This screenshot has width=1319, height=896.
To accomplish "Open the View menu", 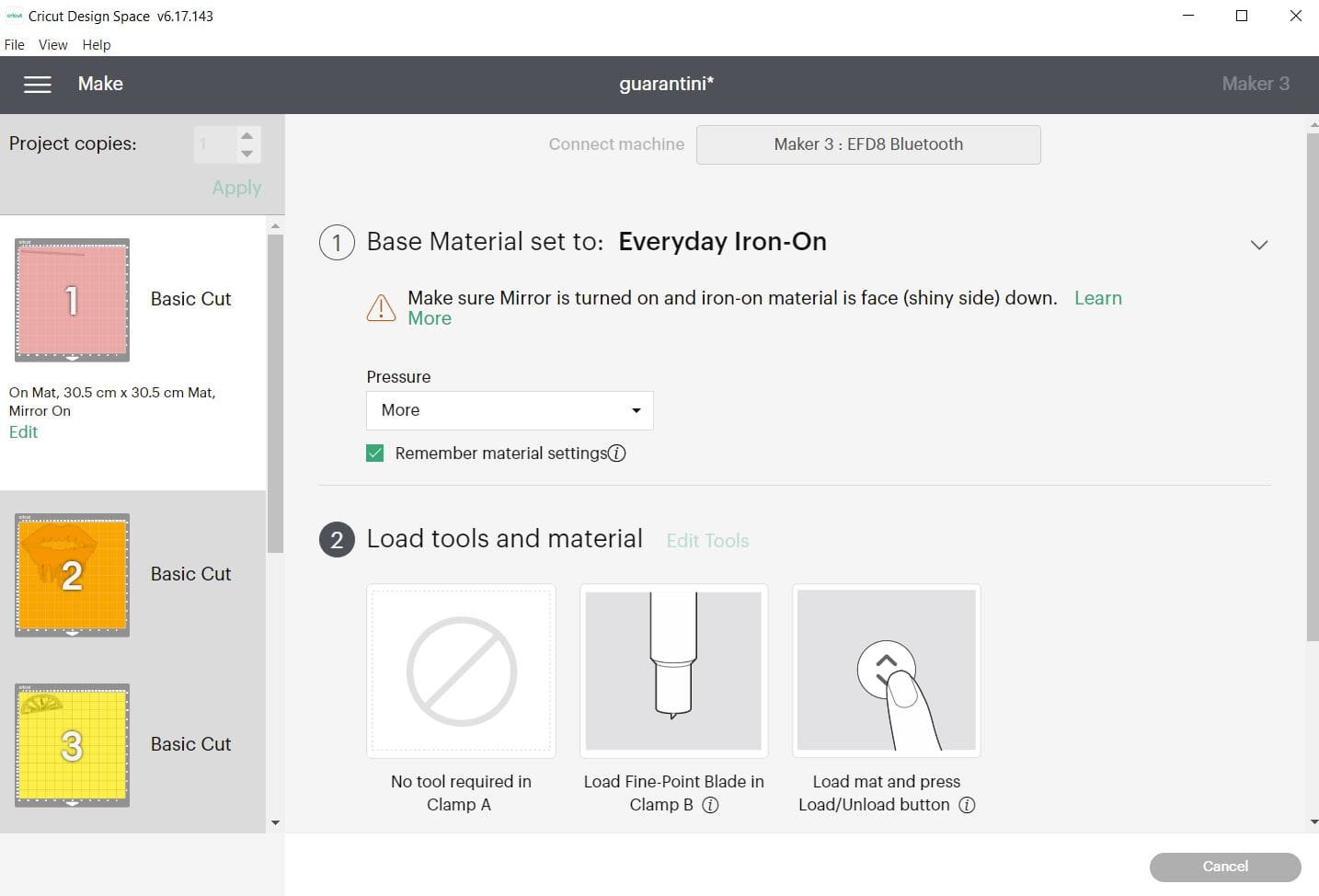I will click(x=52, y=44).
